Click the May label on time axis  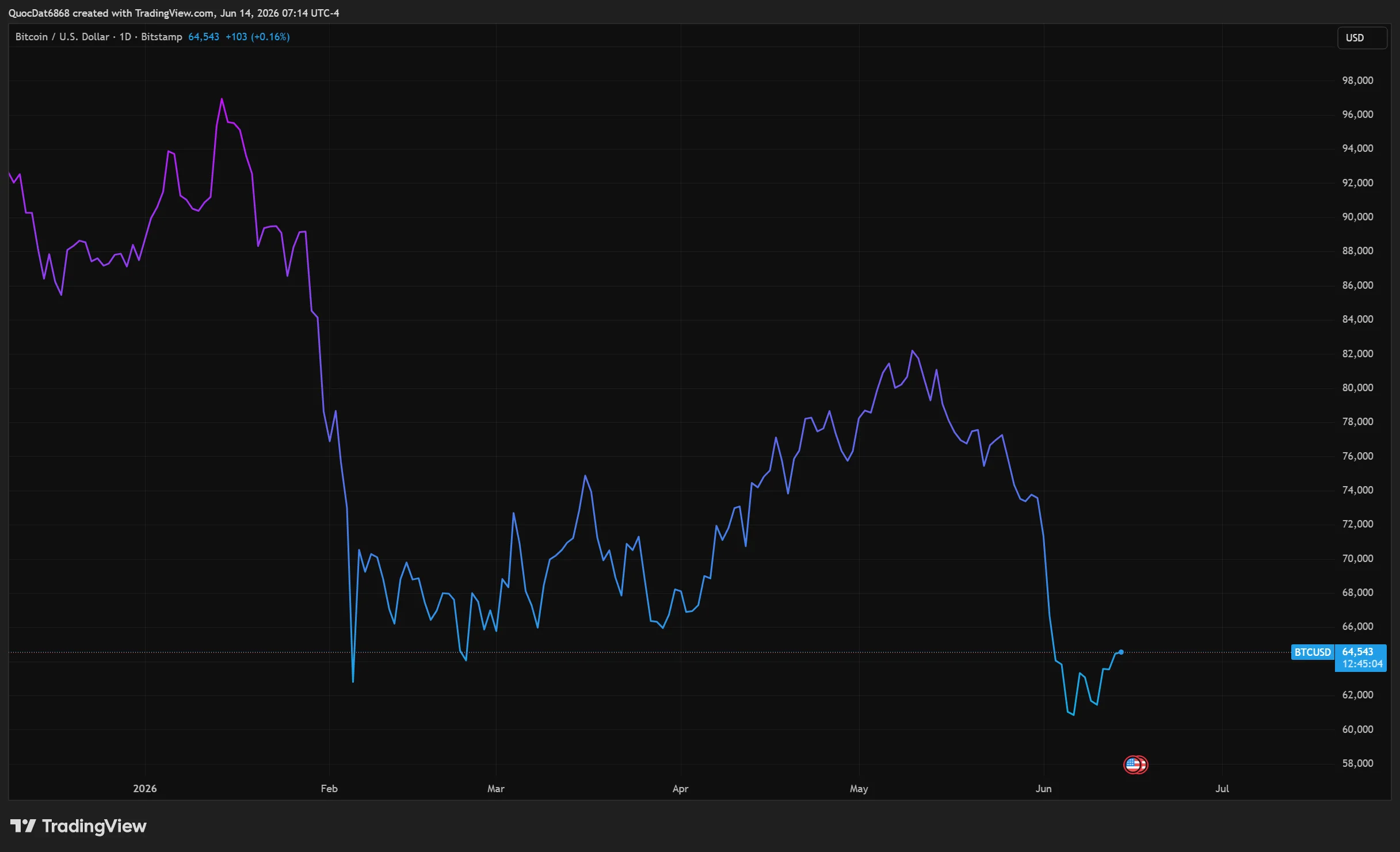tap(859, 789)
